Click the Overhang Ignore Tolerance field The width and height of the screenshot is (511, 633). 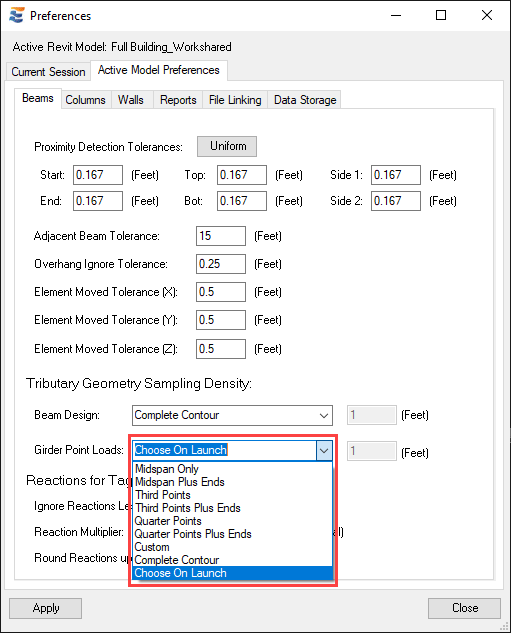pyautogui.click(x=221, y=264)
